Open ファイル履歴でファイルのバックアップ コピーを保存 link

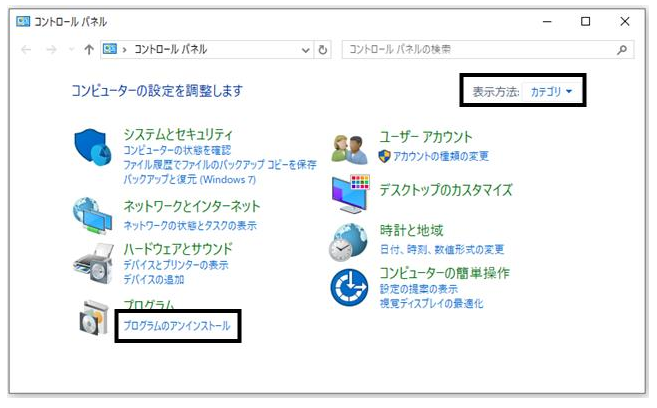220,165
